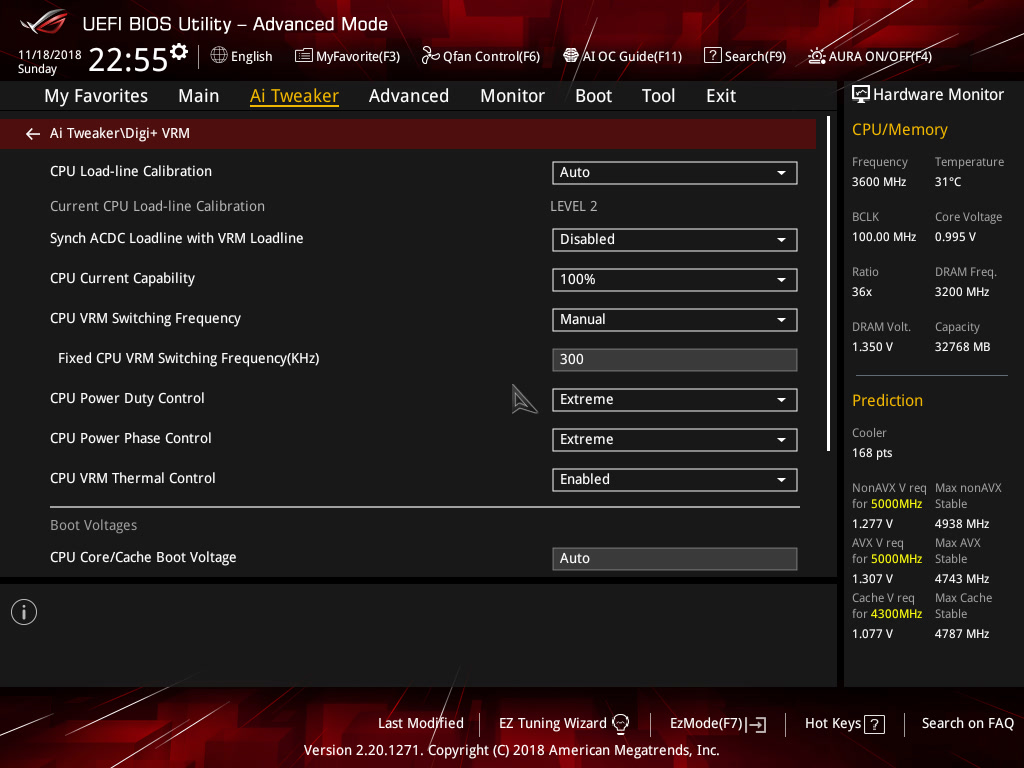
Task: Click the Hot Keys question box icon
Action: (x=874, y=724)
